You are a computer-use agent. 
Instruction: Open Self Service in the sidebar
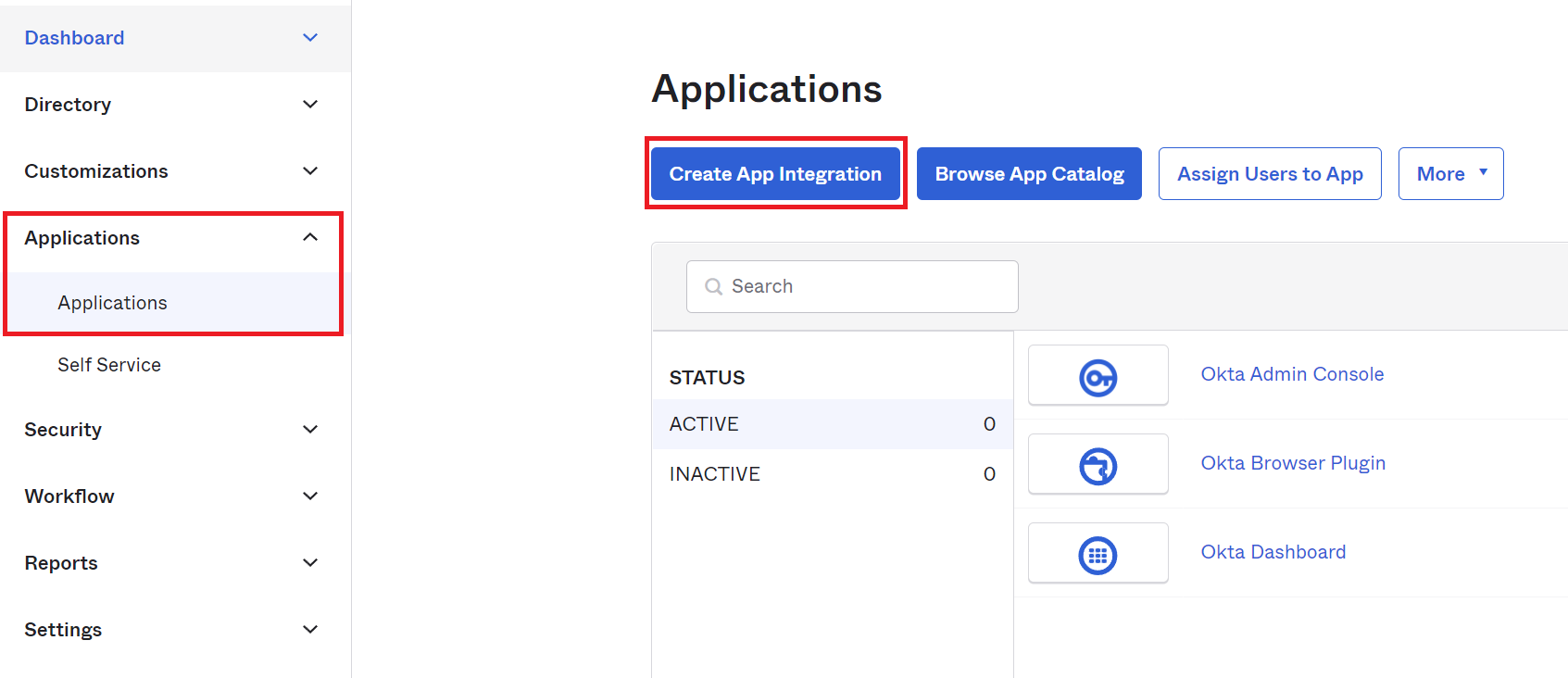[x=109, y=365]
